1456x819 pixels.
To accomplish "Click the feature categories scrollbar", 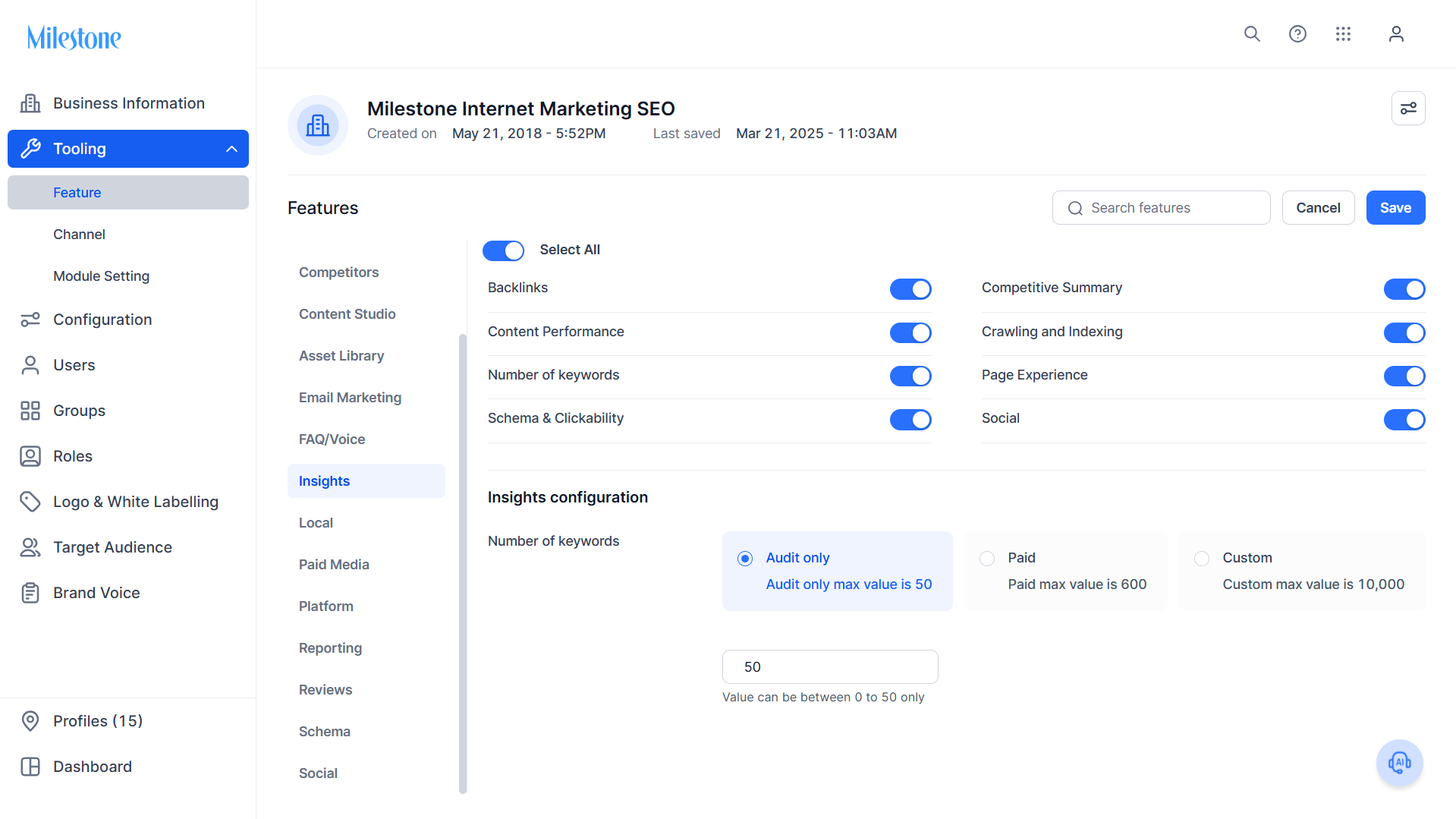I will tap(463, 564).
